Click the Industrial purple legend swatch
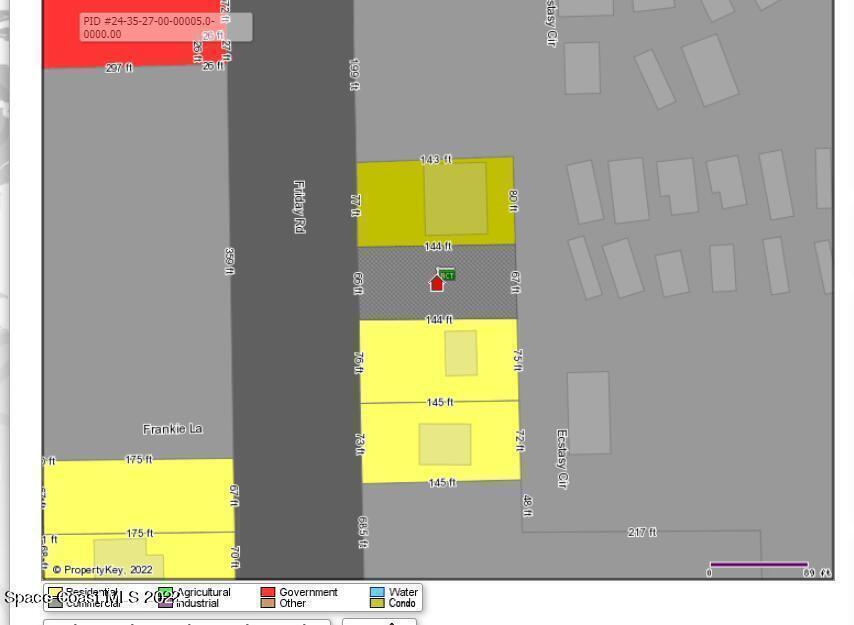The image size is (854, 625). click(x=165, y=603)
